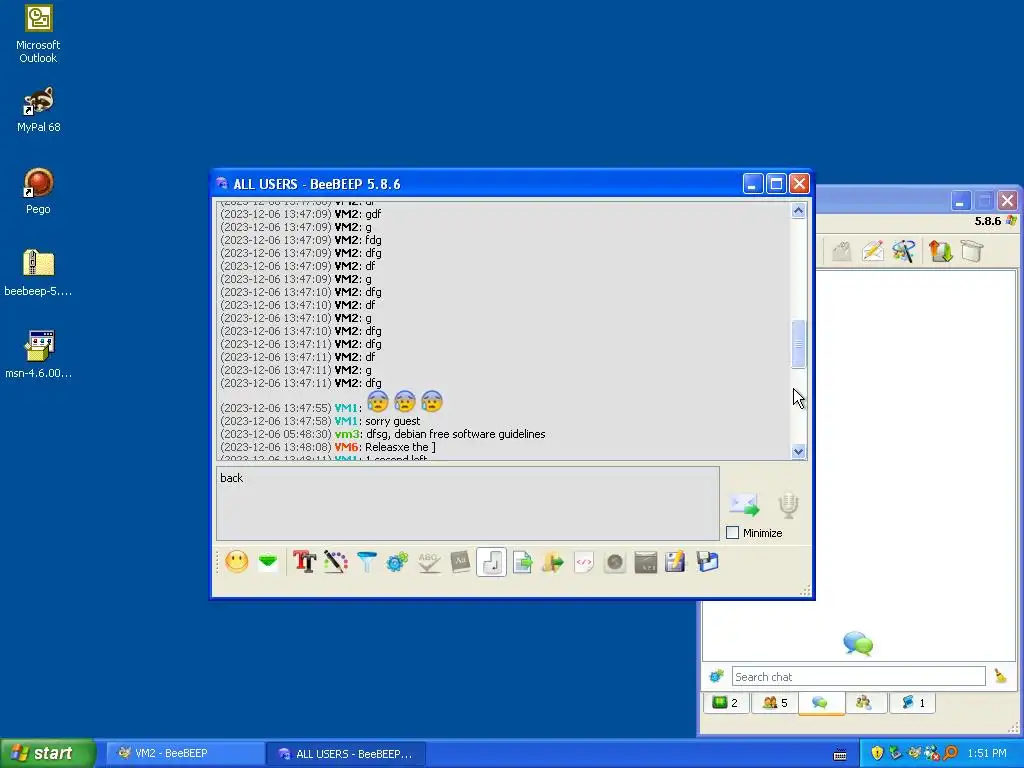Viewport: 1024px width, 768px height.
Task: Open chat settings with the blue gear icon
Action: (x=397, y=562)
